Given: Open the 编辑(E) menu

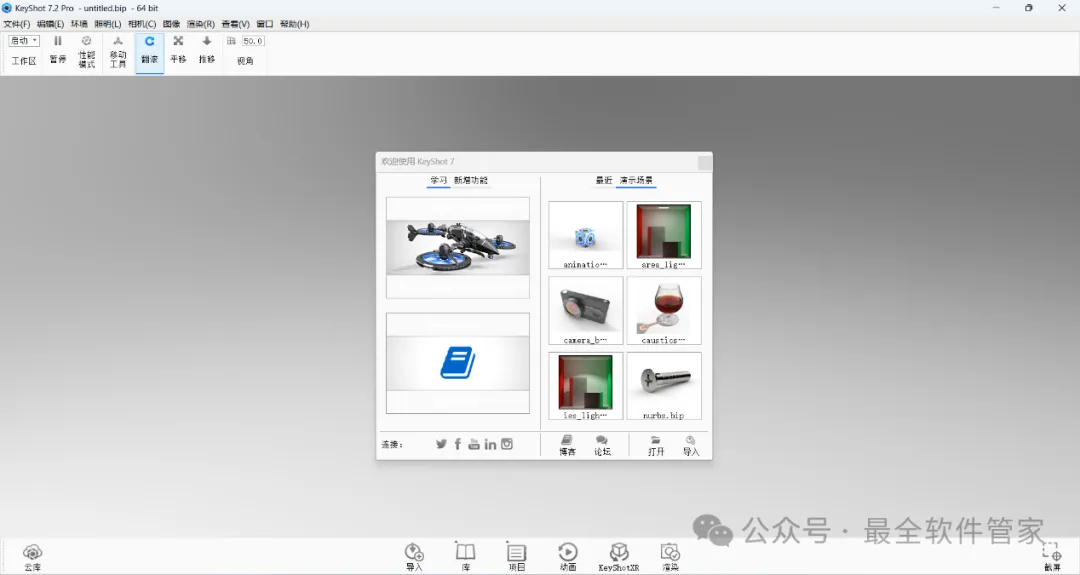Looking at the screenshot, I should [50, 24].
